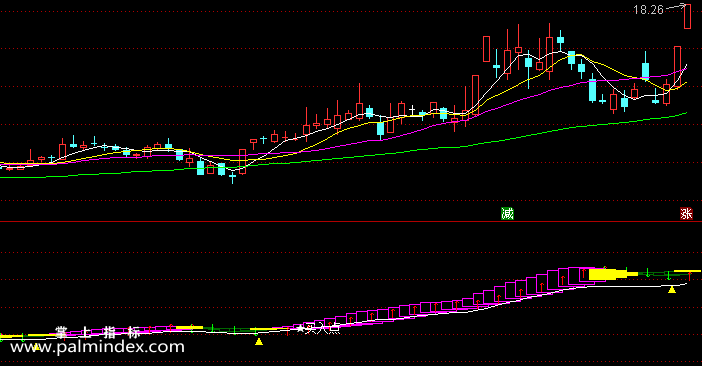Click the 18.26 high price label
Viewport: 702px width, 366px height.
coord(648,10)
